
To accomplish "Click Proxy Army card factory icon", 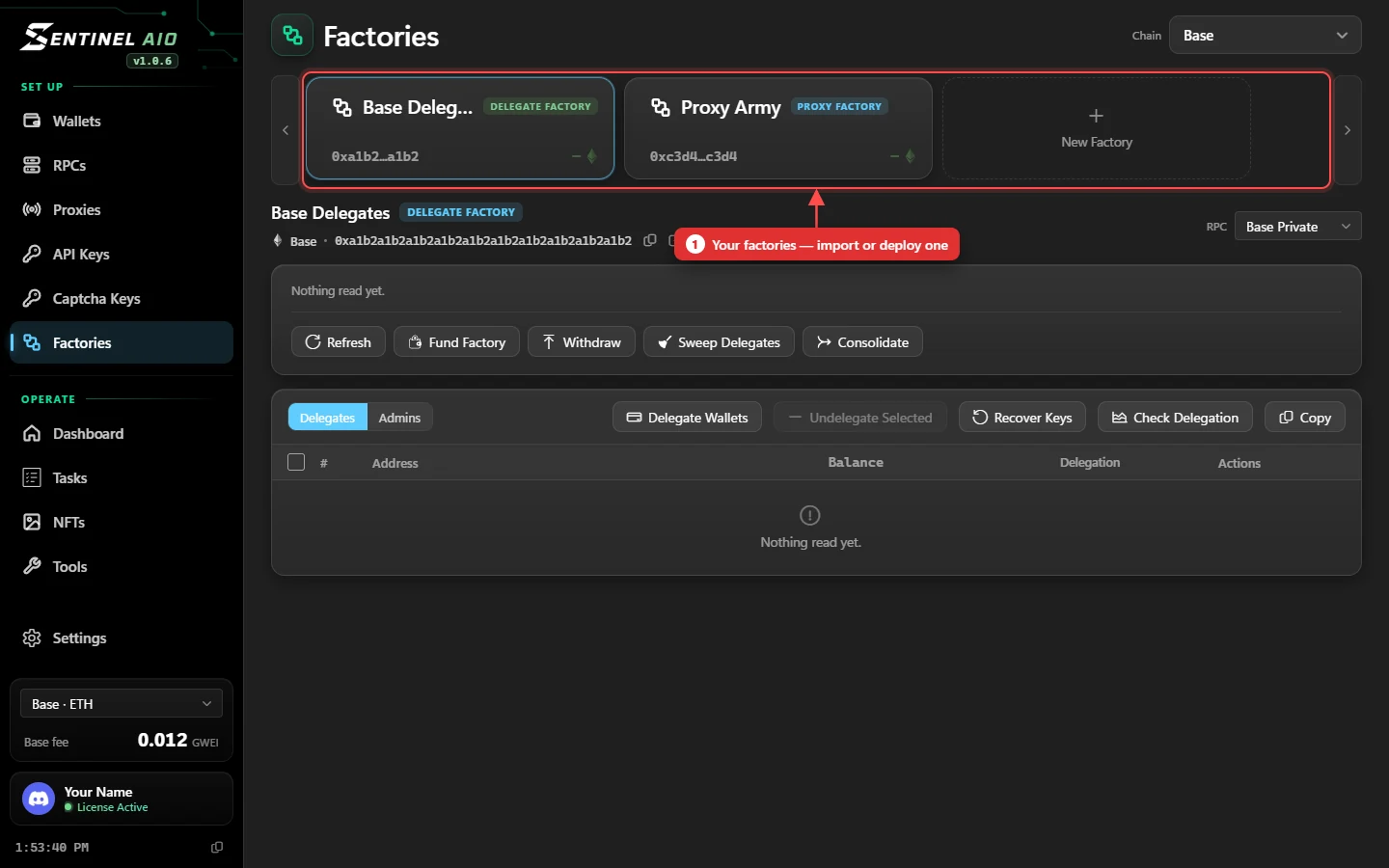I will (661, 107).
